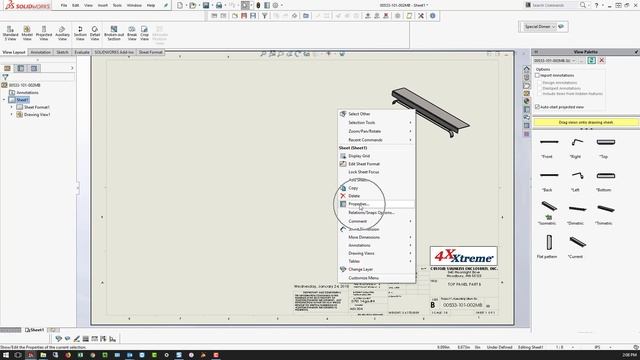Open the Home task pane tab icon
This screenshot has height=360, width=640.
527,69
